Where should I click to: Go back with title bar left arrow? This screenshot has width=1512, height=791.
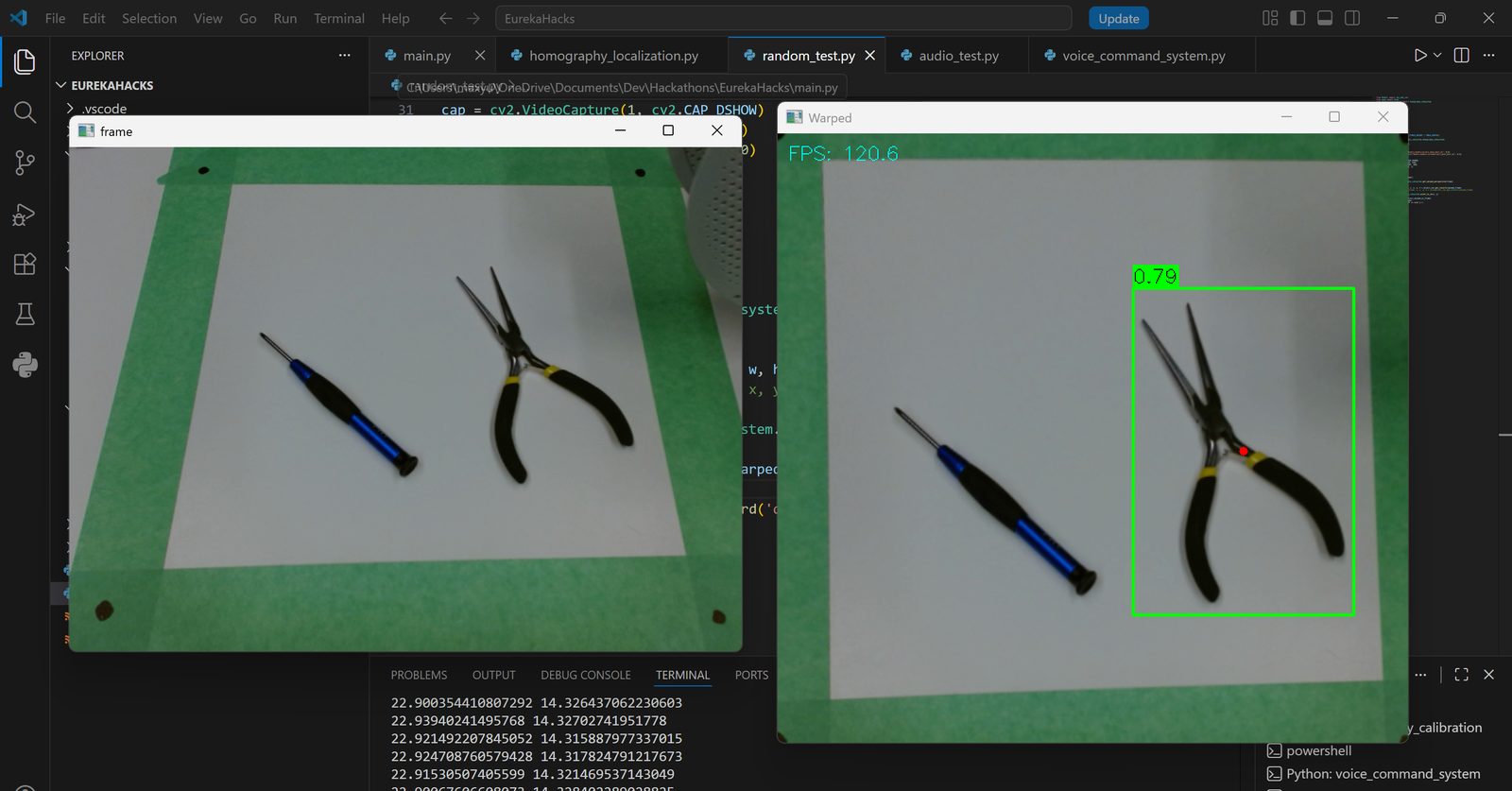pyautogui.click(x=445, y=18)
